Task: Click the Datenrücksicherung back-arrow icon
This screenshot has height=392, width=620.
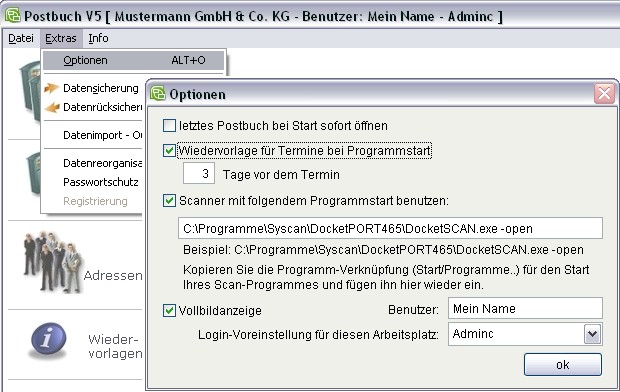Action: [51, 107]
